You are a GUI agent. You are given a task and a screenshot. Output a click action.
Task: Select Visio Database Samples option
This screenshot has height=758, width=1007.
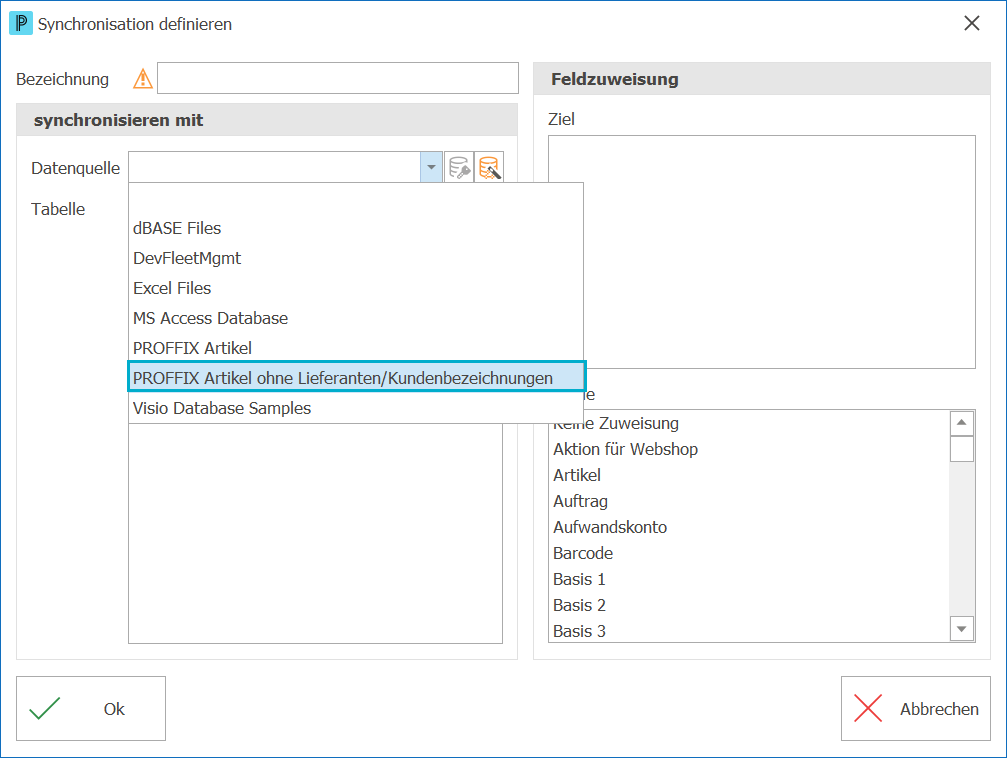click(356, 408)
